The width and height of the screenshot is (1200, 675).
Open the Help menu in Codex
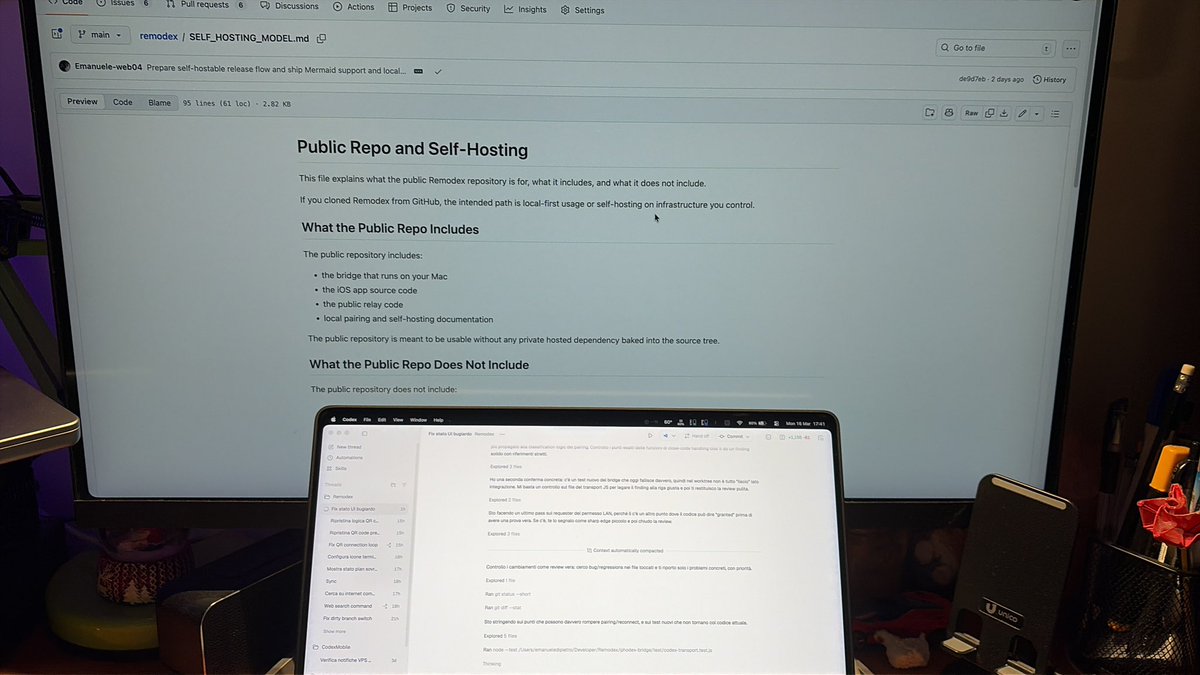[x=438, y=419]
